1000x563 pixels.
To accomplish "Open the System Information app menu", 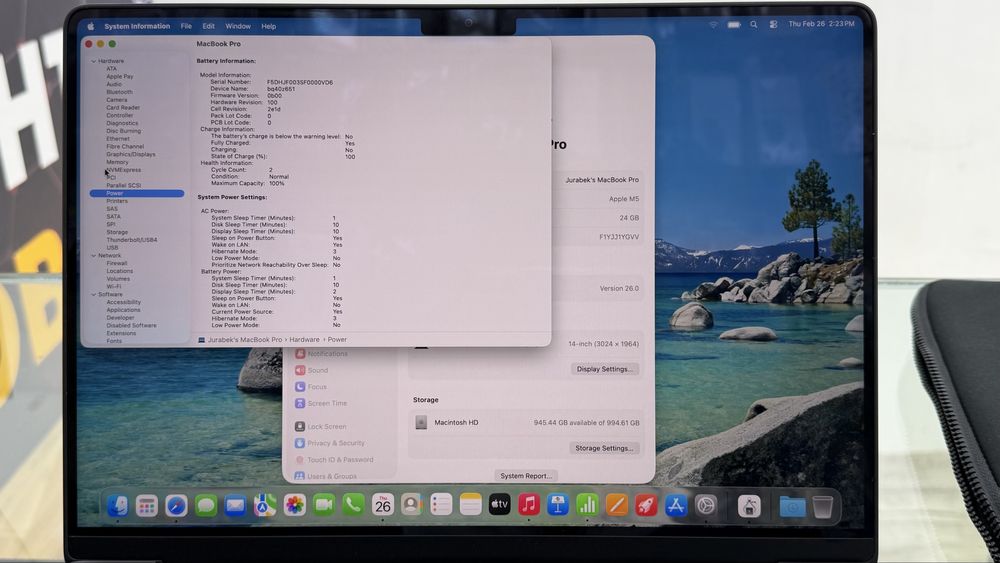I will click(137, 26).
